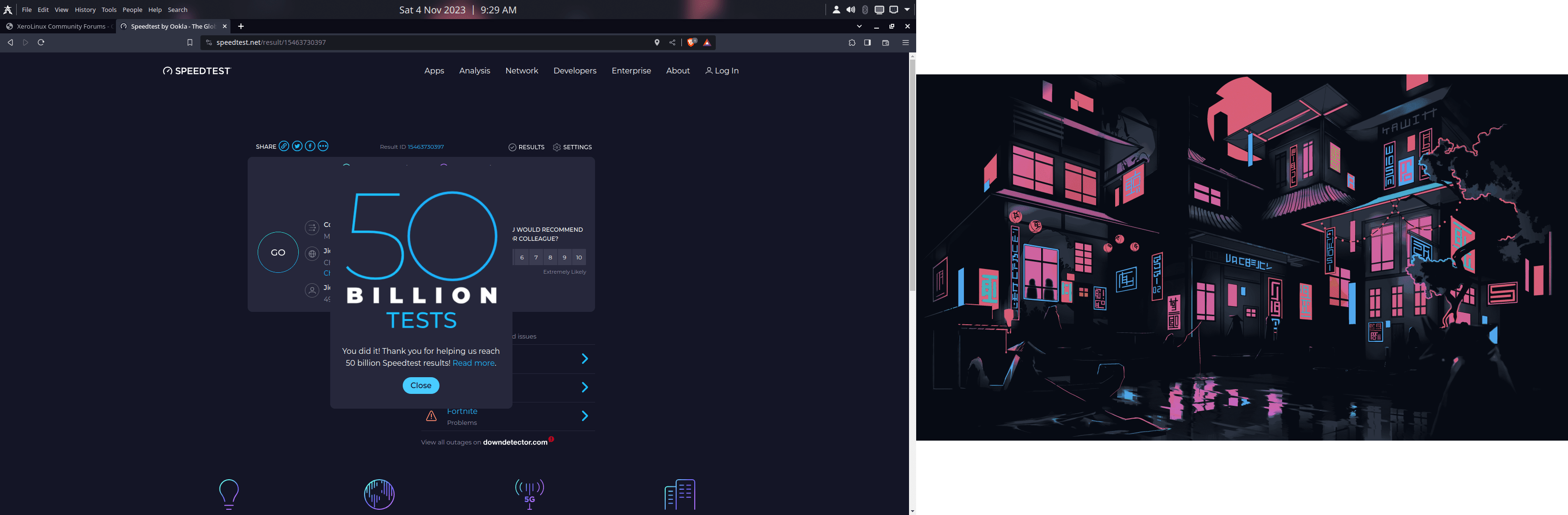
Task: Expand the Fortnite problems row chevron
Action: pyautogui.click(x=585, y=416)
